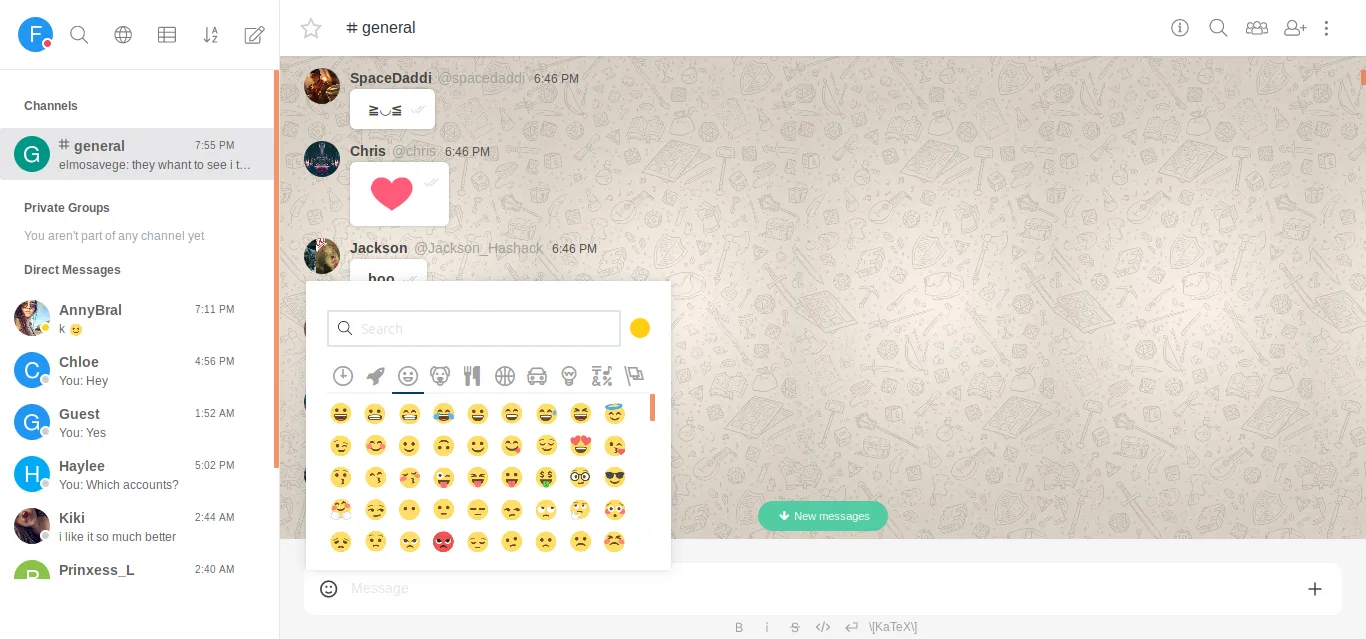Click the emoji picker scrollbar
Viewport: 1366px width, 639px height.
[652, 408]
